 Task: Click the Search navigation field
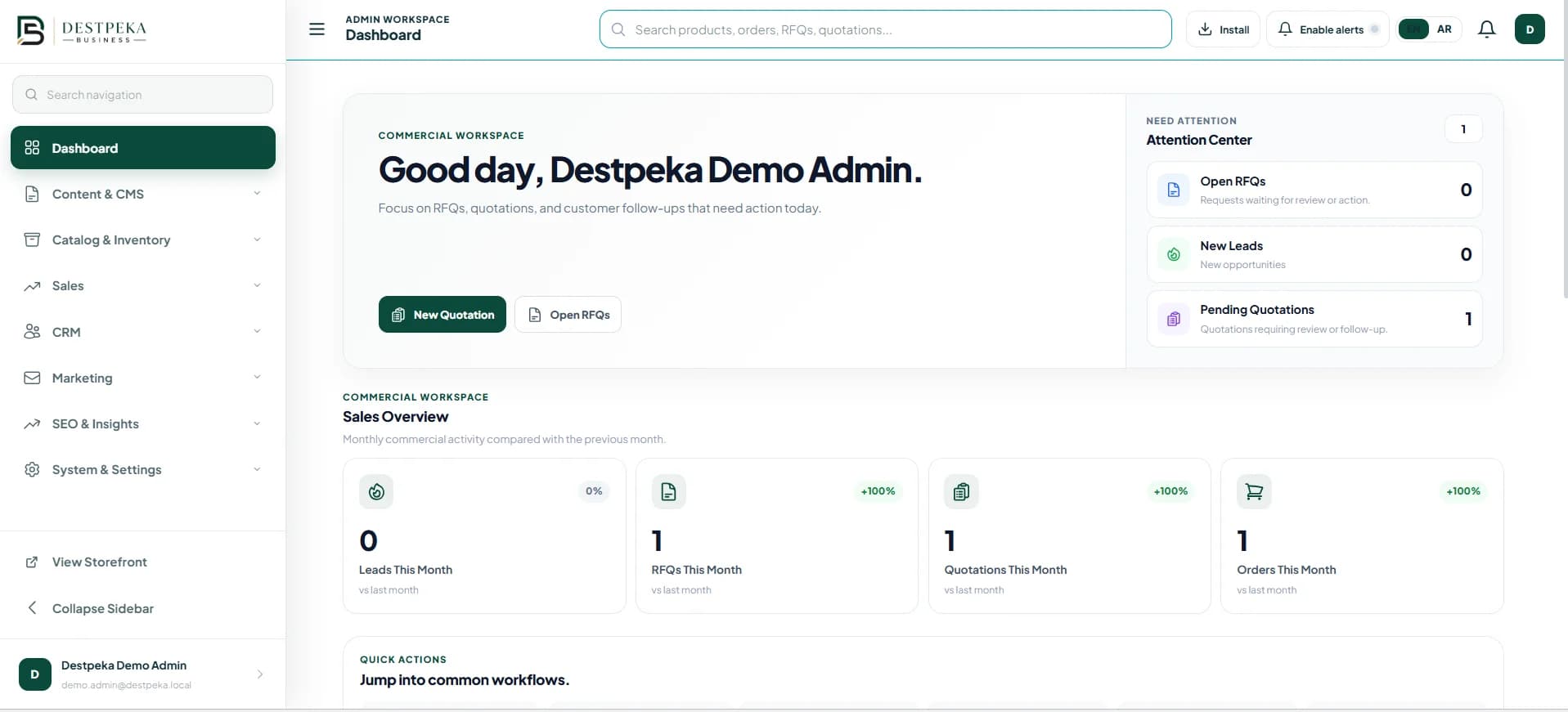click(x=143, y=95)
